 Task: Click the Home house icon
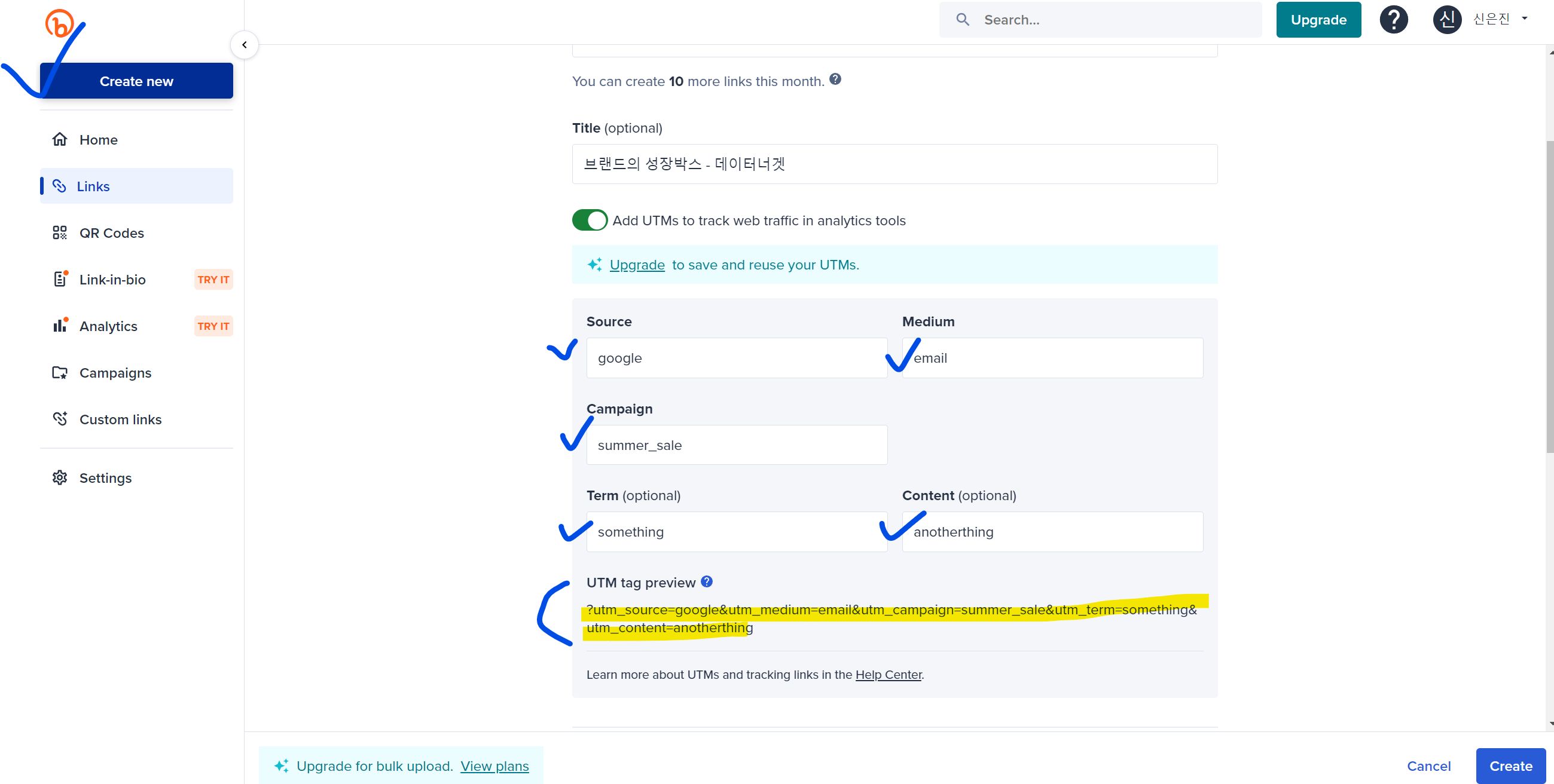point(60,139)
